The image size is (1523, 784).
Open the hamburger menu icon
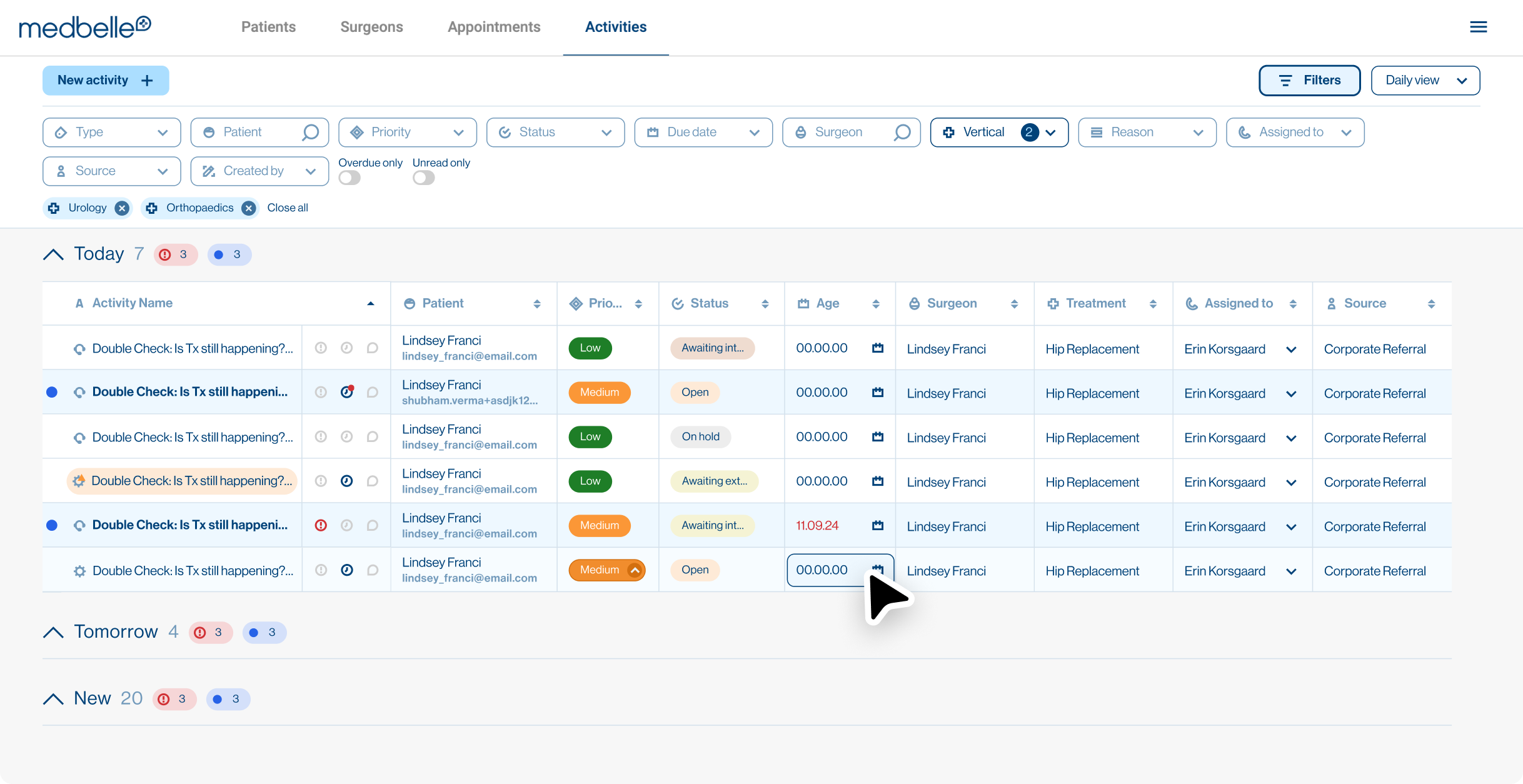tap(1478, 27)
